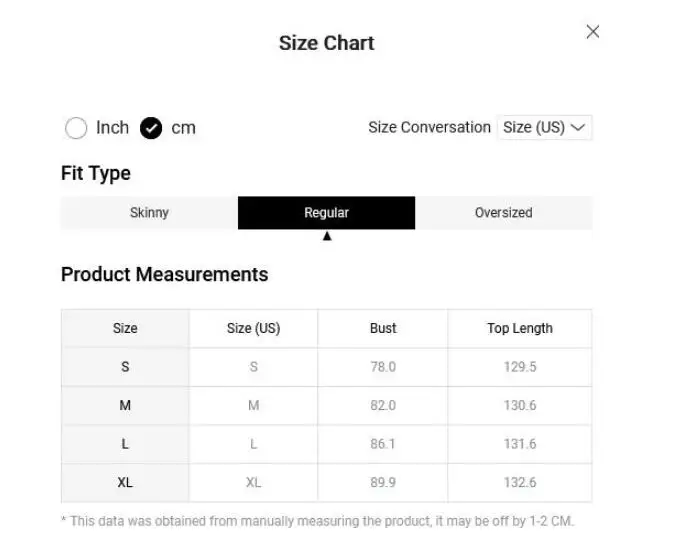Select the XL size row label

tap(125, 482)
